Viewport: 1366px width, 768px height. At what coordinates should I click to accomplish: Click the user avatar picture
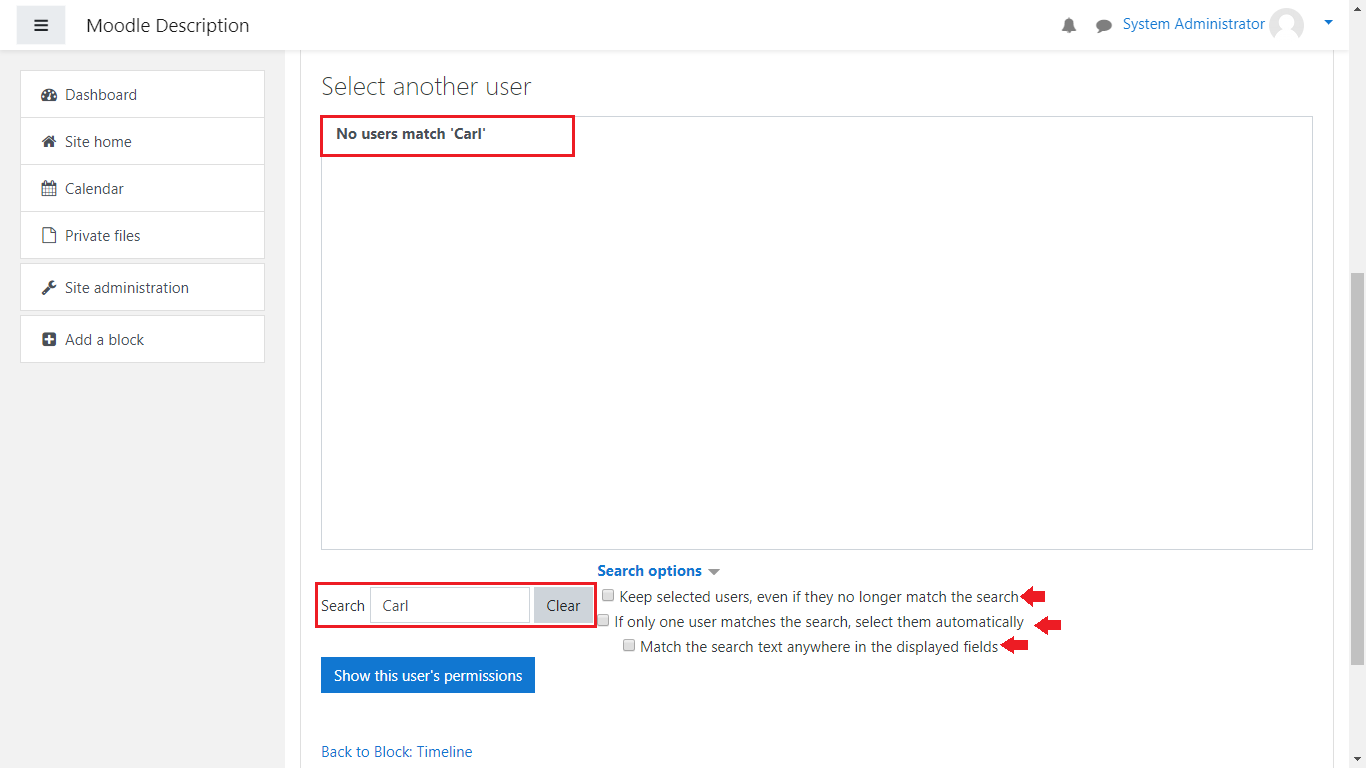point(1286,25)
